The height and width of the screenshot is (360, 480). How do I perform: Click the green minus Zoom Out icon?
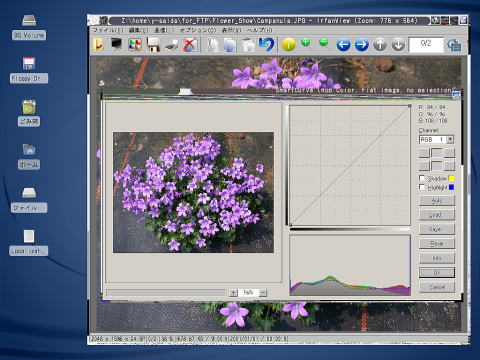click(323, 42)
